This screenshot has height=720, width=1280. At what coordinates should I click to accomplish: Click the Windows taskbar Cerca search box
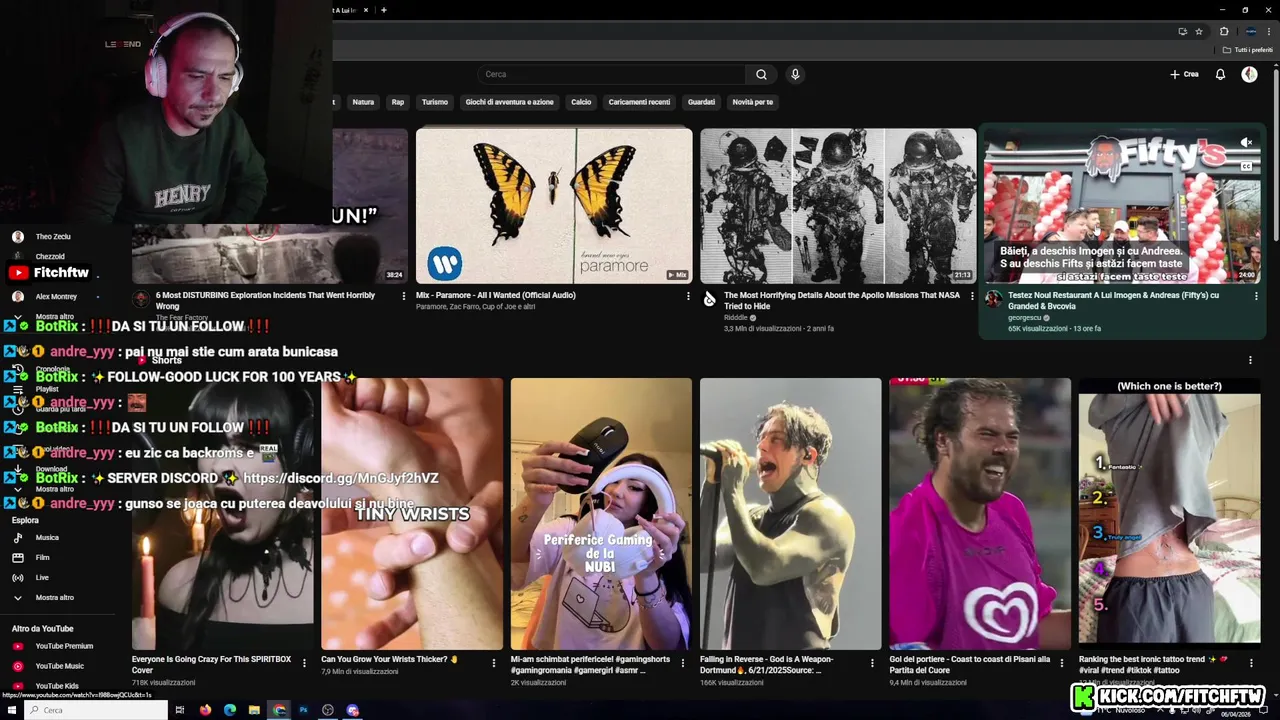(96, 710)
